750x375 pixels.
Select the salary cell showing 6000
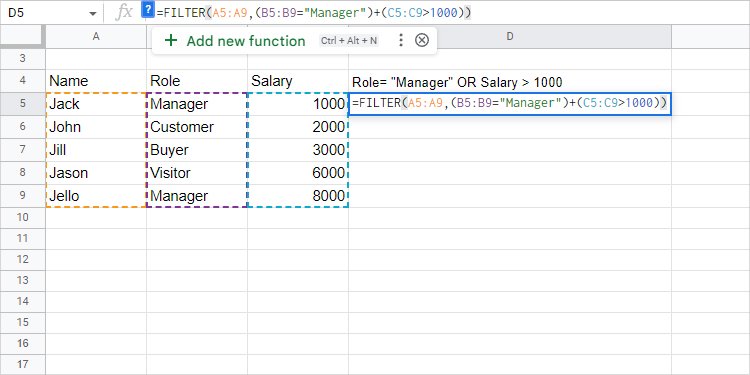coord(298,173)
